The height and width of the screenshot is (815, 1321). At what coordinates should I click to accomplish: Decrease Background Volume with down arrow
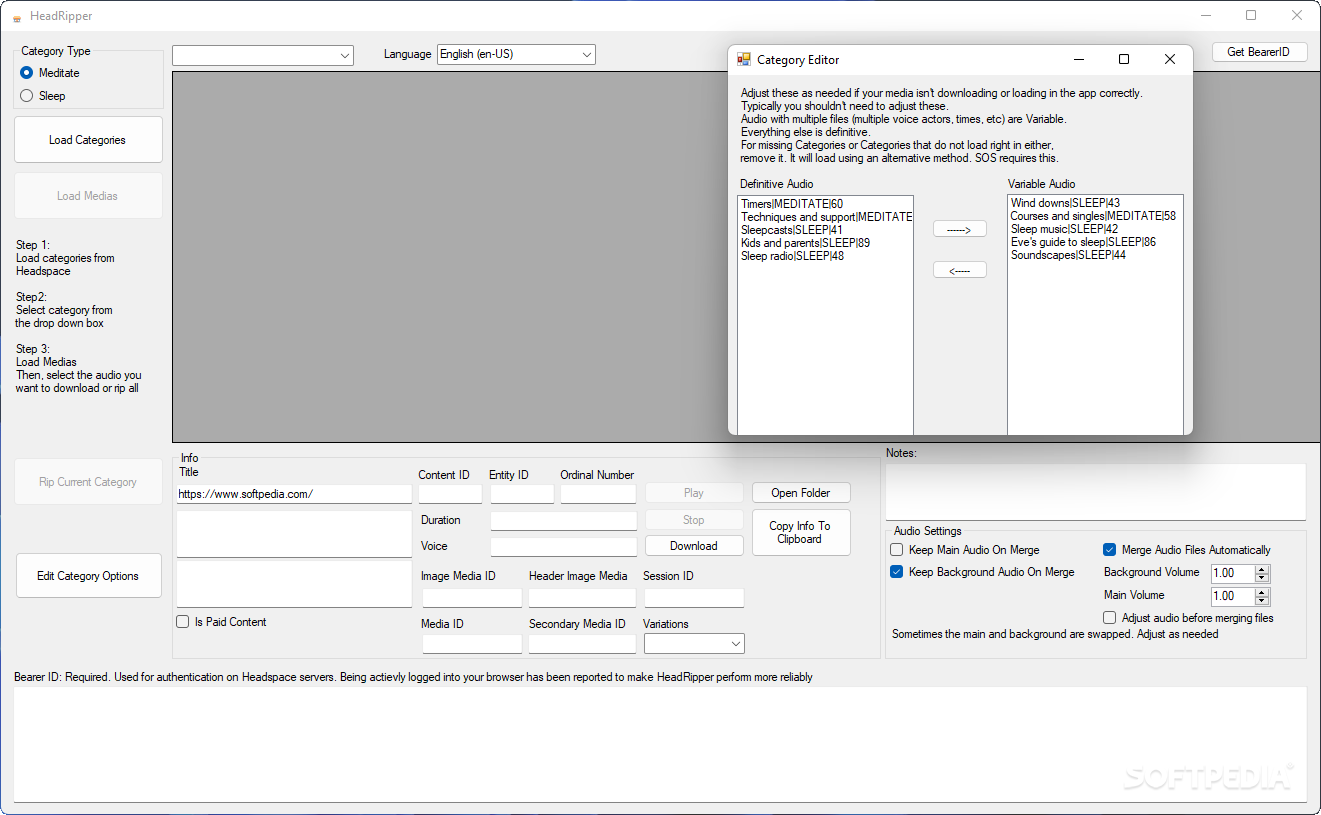pyautogui.click(x=1262, y=578)
